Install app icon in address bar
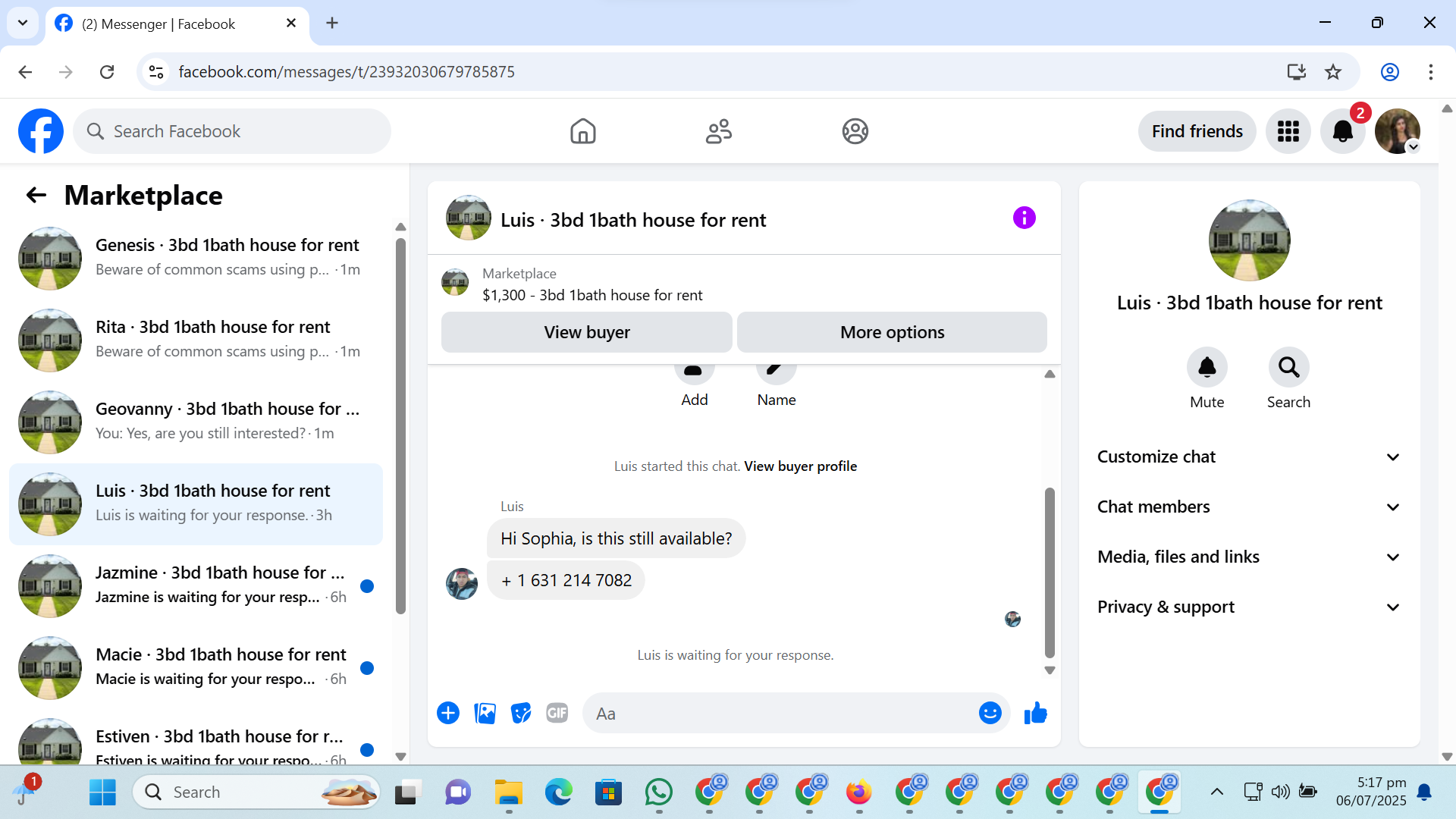 click(1296, 72)
